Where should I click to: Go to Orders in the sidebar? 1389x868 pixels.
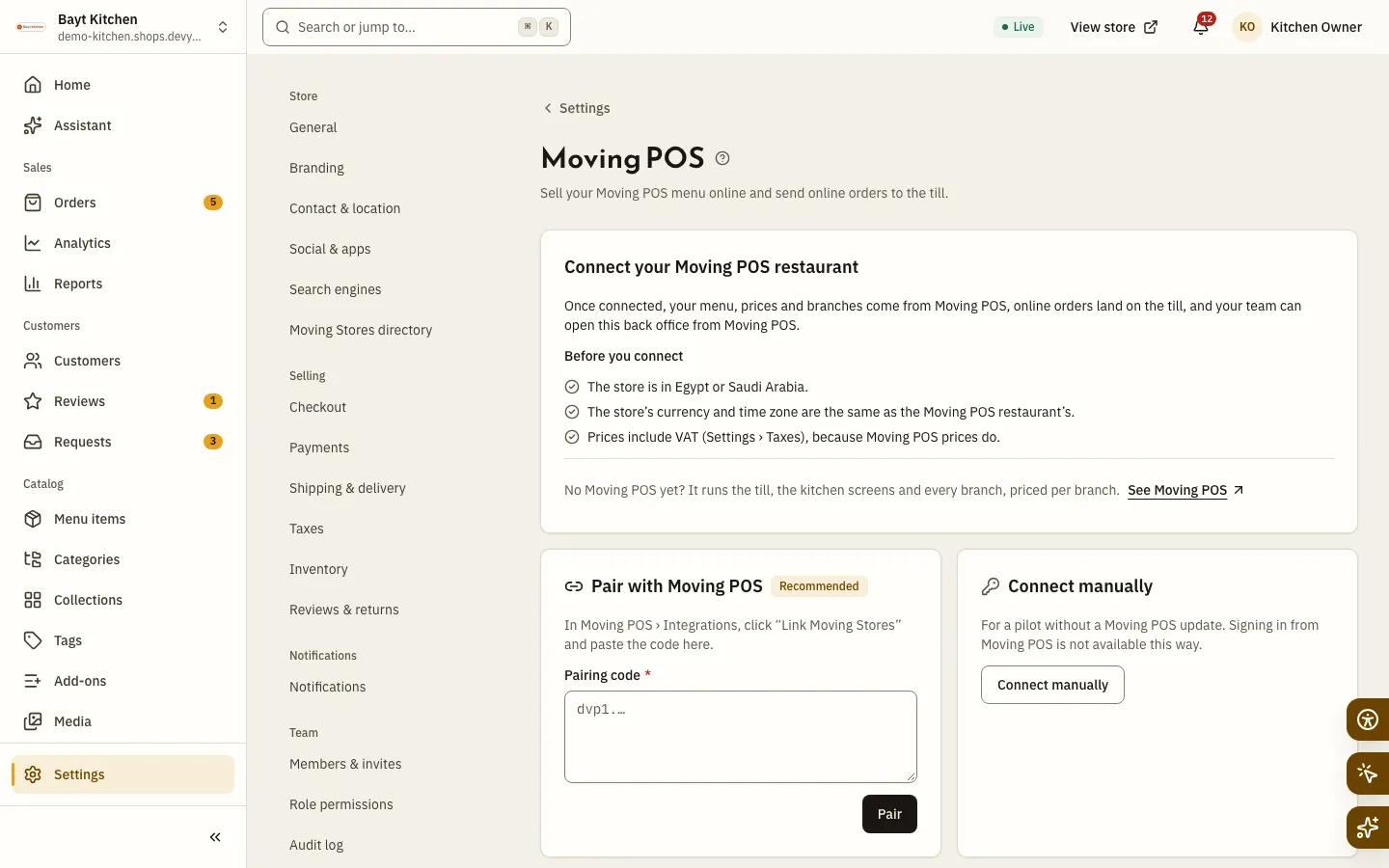[123, 203]
